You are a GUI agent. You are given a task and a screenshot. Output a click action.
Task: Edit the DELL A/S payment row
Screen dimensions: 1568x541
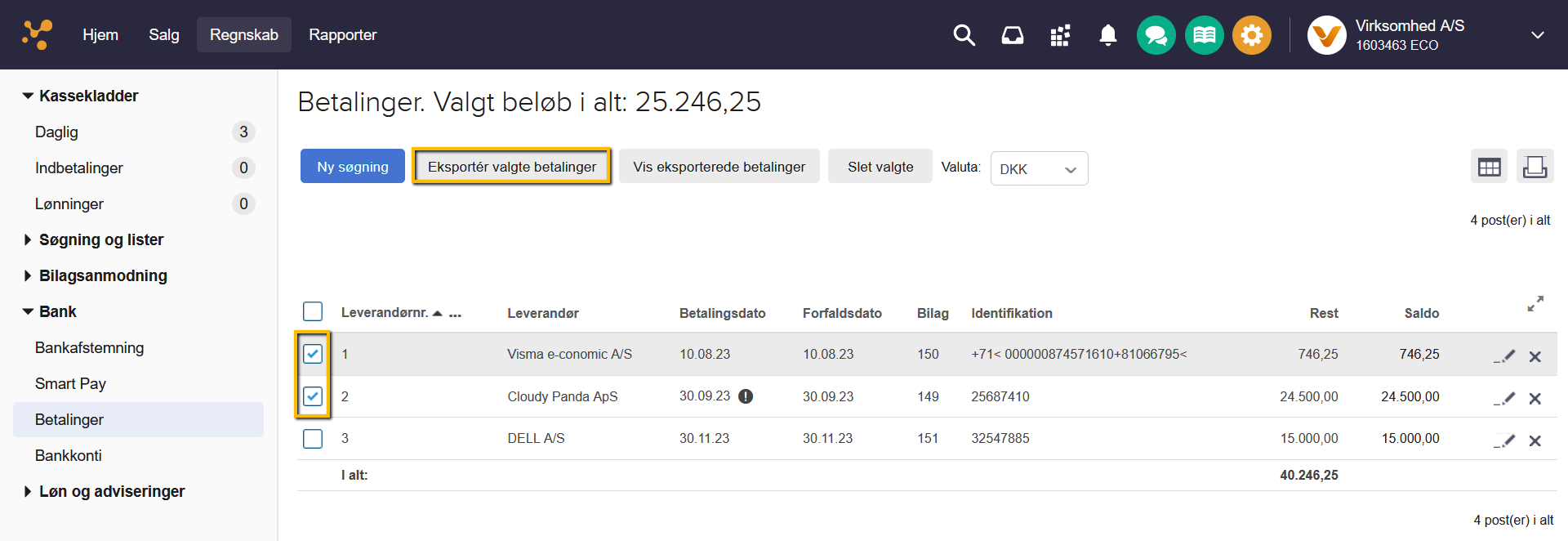(x=1504, y=440)
